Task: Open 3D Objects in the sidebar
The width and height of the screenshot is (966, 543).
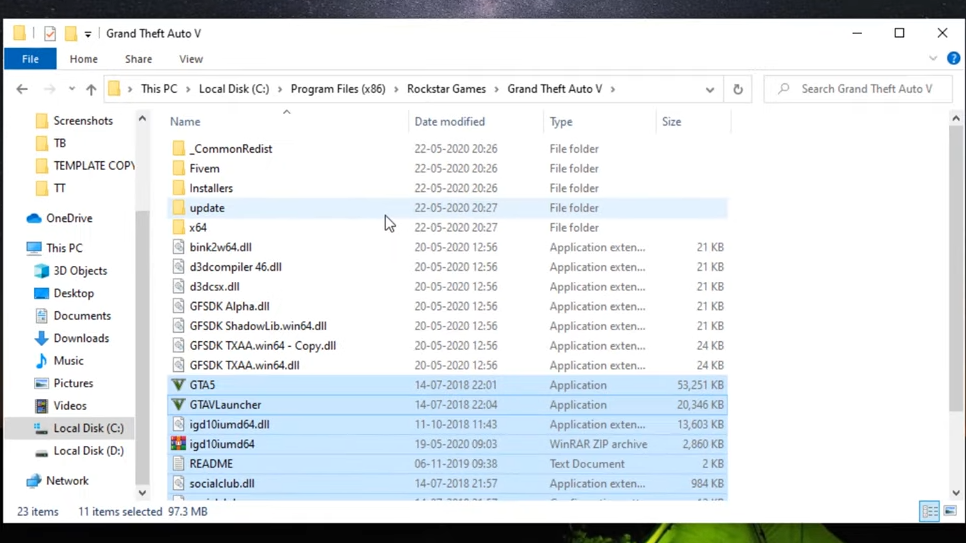Action: [x=80, y=271]
